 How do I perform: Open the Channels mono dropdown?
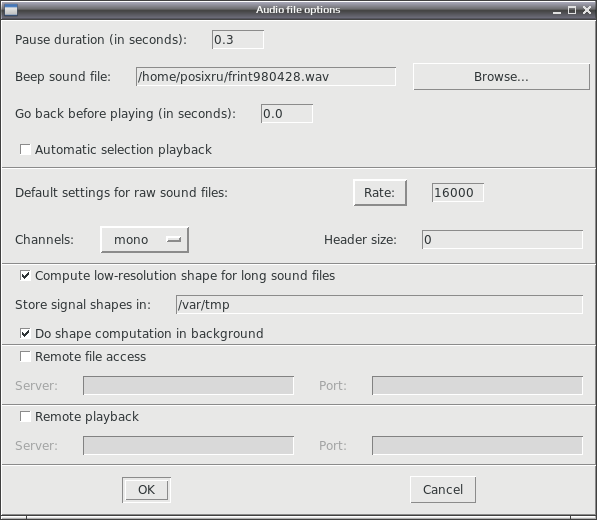coord(144,239)
